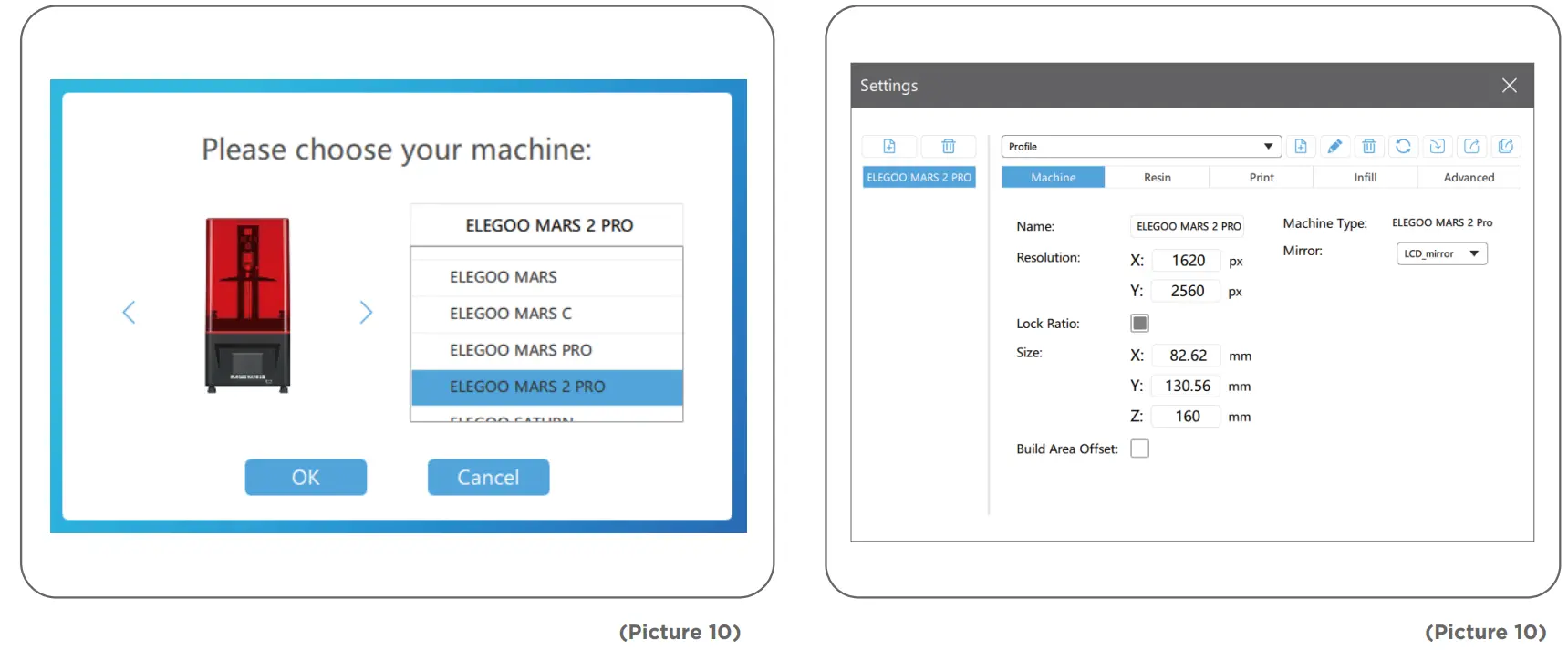Toggle the Lock Ratio checkbox
This screenshot has height=650, width=1568.
coord(1139,323)
